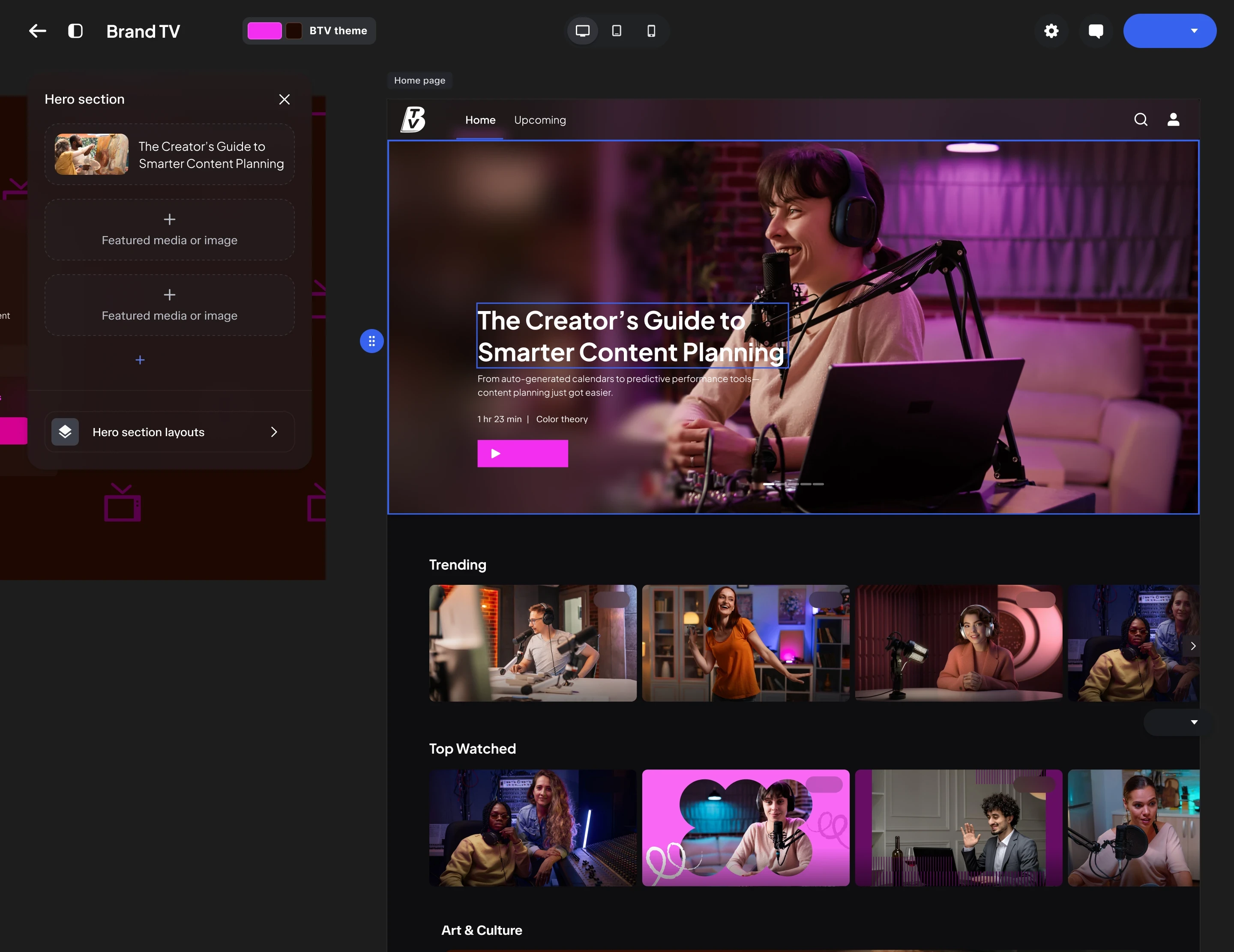Viewport: 1234px width, 952px height.
Task: Switch to desktop preview mode
Action: [x=582, y=31]
